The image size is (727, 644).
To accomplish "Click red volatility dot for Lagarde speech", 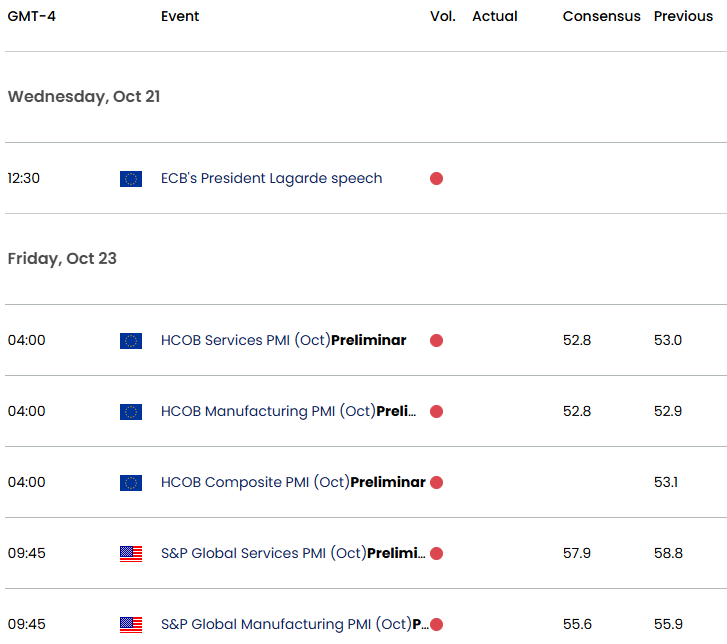I will (x=436, y=179).
